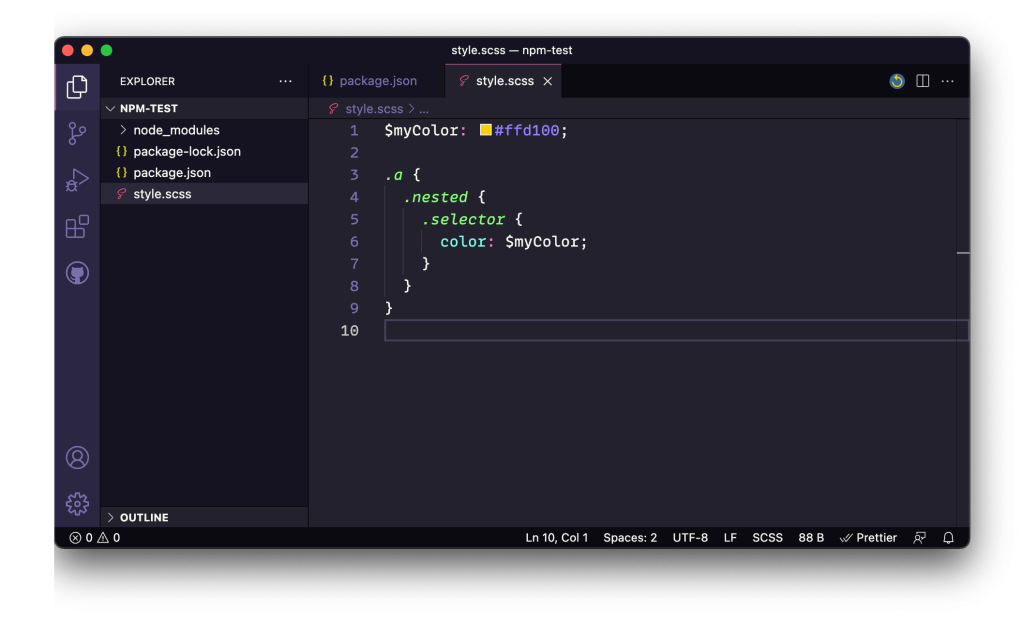Screen dimensions: 1024x620
Task: Click the EXPLORER panel title
Action: point(148,81)
